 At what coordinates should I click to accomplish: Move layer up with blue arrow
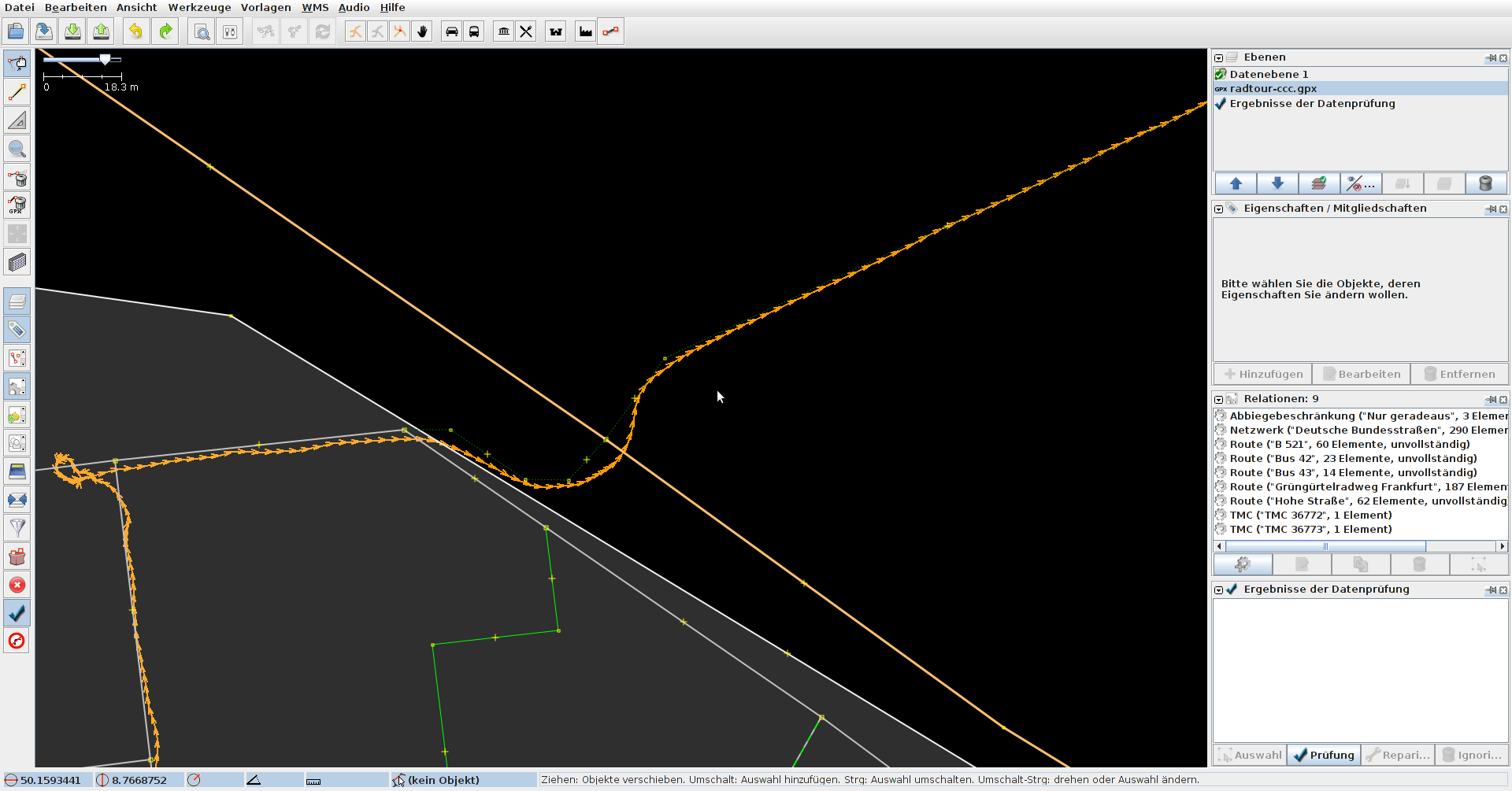[x=1236, y=183]
